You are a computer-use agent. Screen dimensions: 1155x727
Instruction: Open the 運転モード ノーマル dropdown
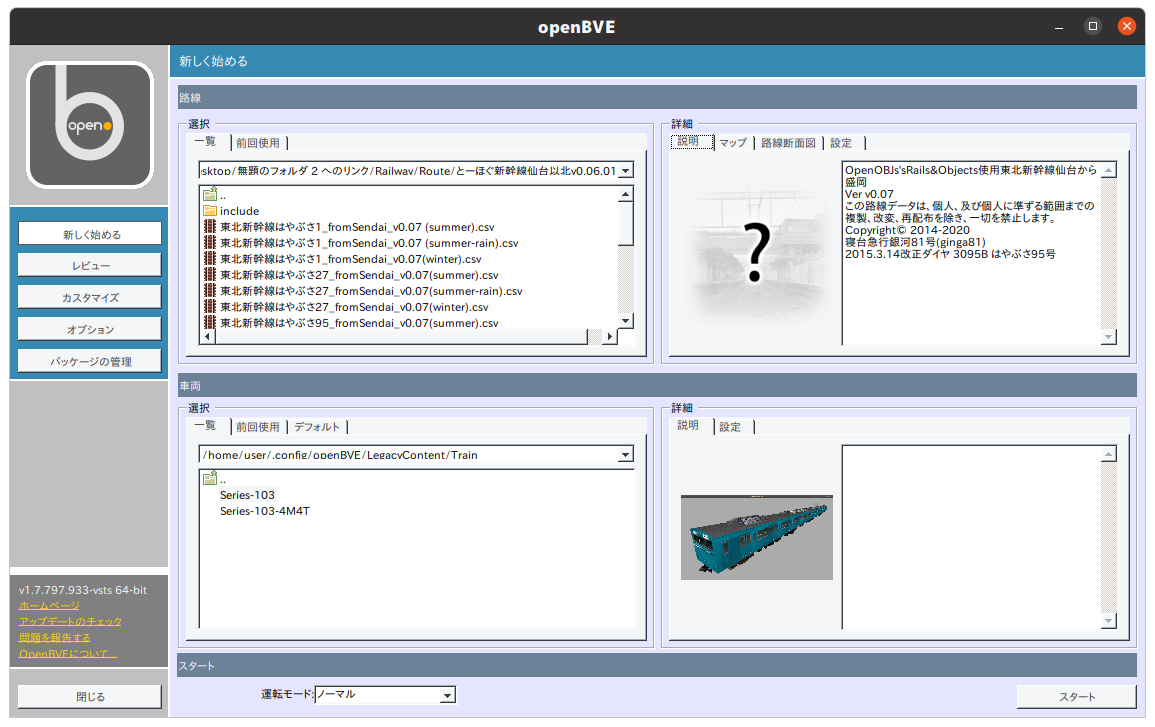pyautogui.click(x=447, y=695)
